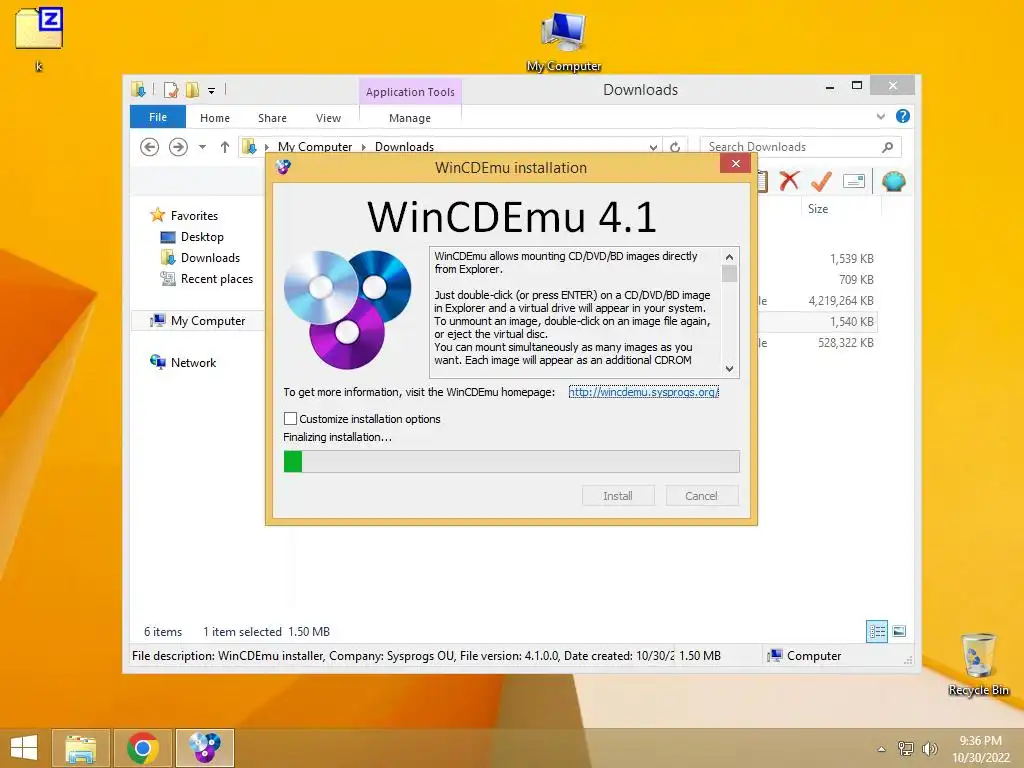Click the volume speaker icon in system tray
Screen dimensions: 1024x768
929,749
